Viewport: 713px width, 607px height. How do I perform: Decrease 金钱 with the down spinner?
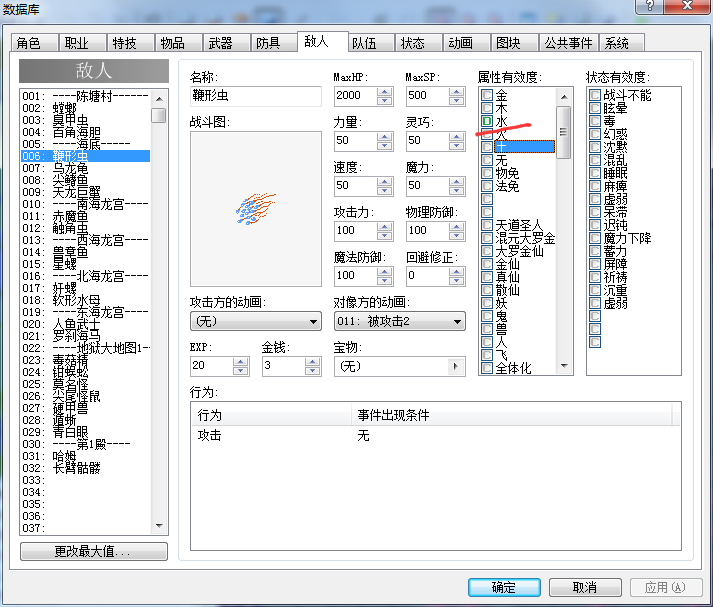tap(312, 371)
